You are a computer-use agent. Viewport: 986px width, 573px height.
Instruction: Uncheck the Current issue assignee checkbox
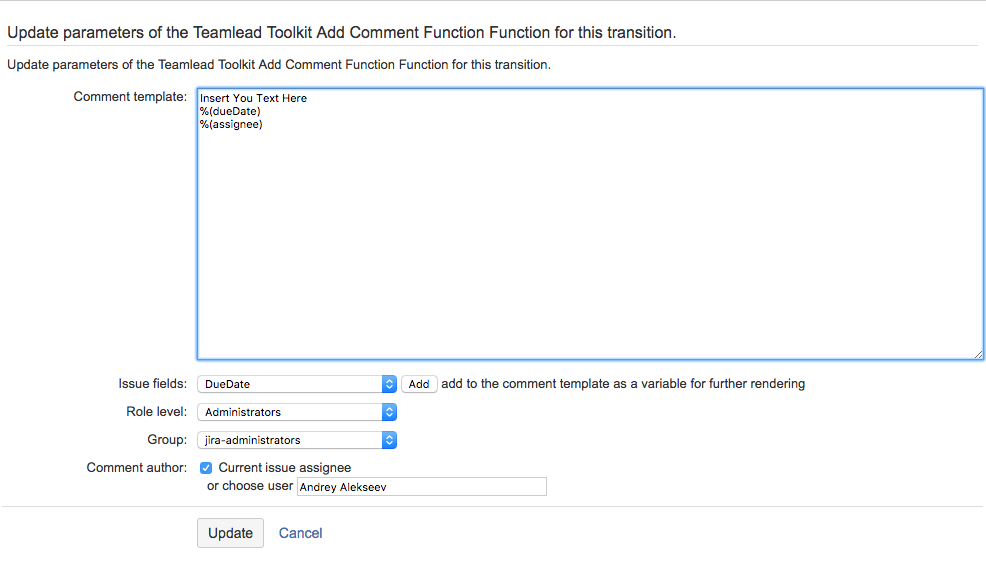click(206, 468)
